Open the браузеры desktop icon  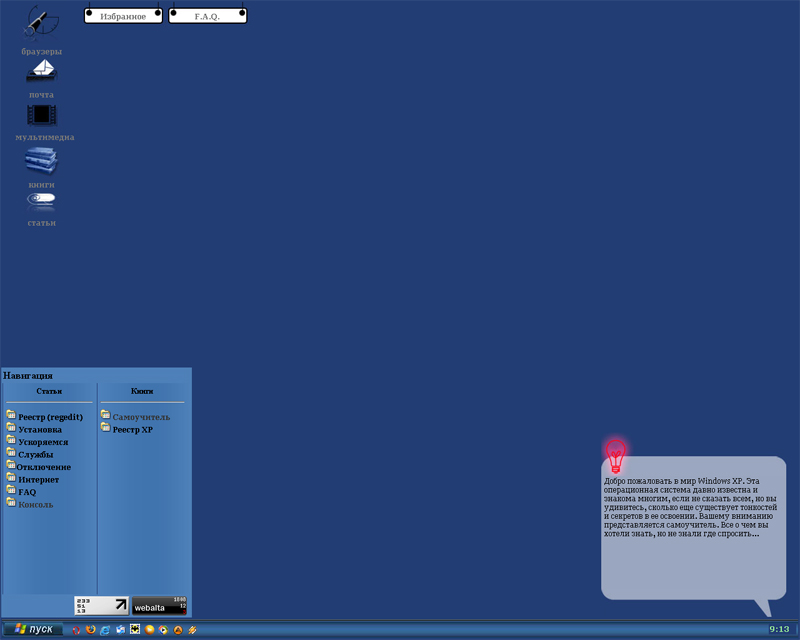41,23
